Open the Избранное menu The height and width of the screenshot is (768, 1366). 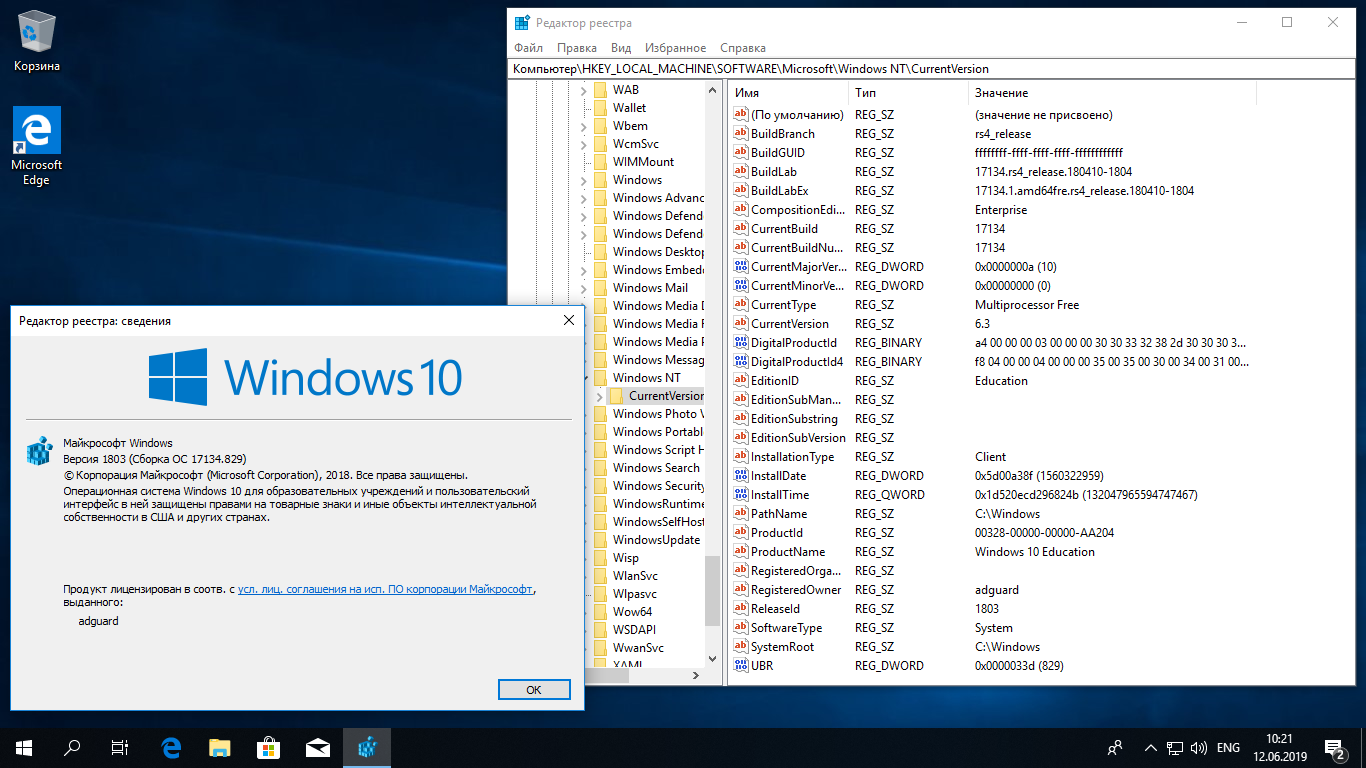pyautogui.click(x=676, y=48)
